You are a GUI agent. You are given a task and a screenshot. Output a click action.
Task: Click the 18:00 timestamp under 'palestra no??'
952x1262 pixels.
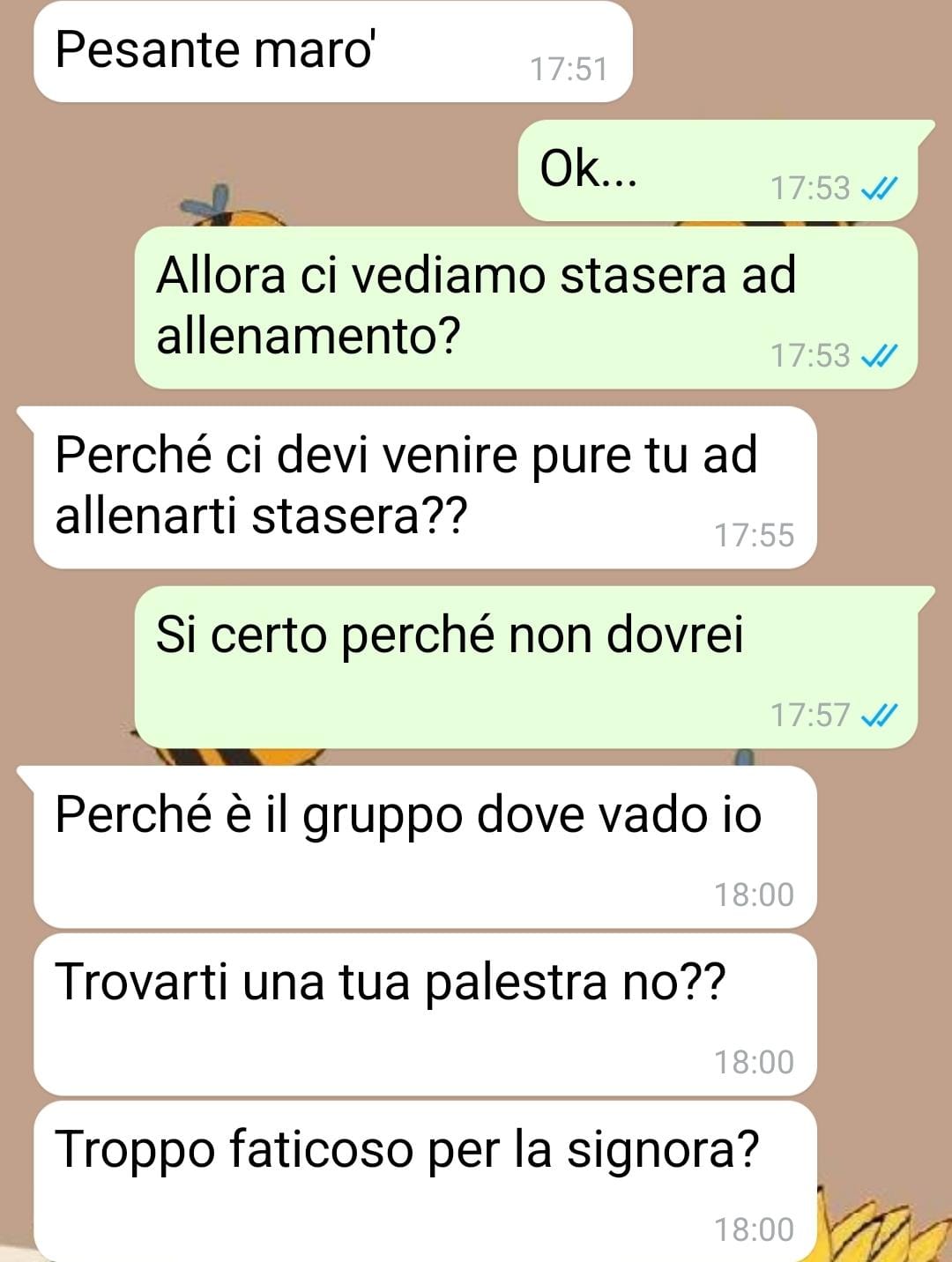(754, 1062)
